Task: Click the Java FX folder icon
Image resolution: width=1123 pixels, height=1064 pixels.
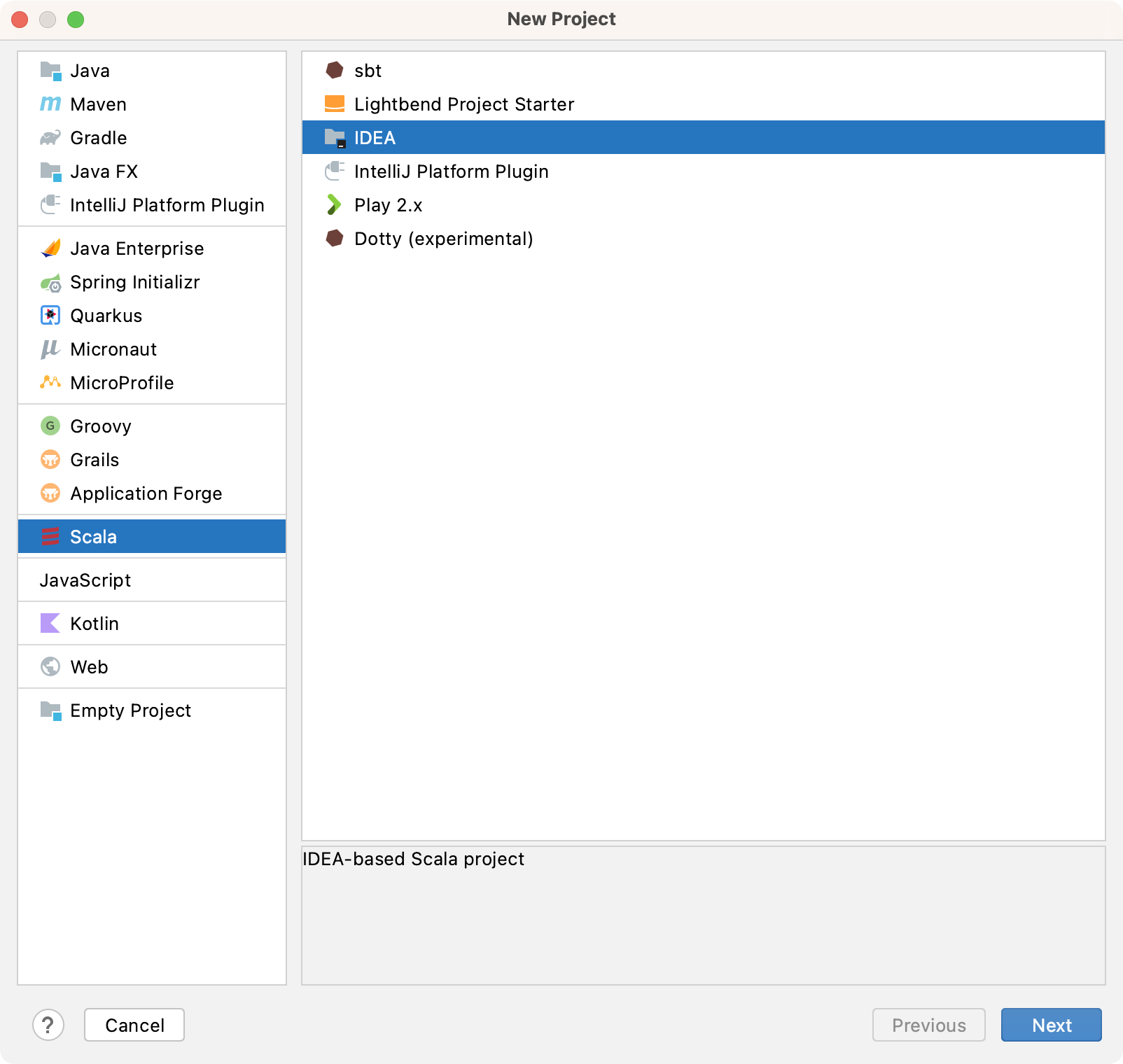Action: pyautogui.click(x=50, y=171)
